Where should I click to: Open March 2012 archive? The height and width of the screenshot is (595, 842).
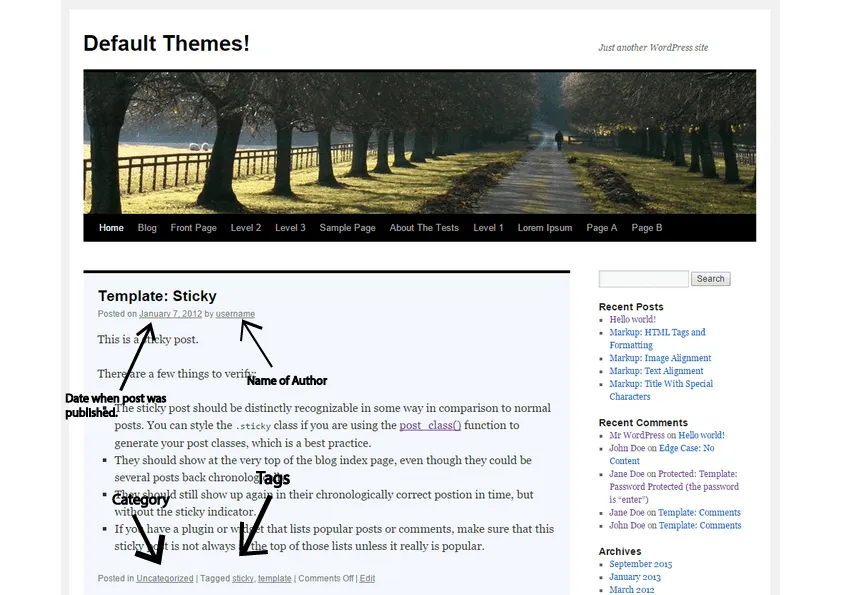coord(632,589)
